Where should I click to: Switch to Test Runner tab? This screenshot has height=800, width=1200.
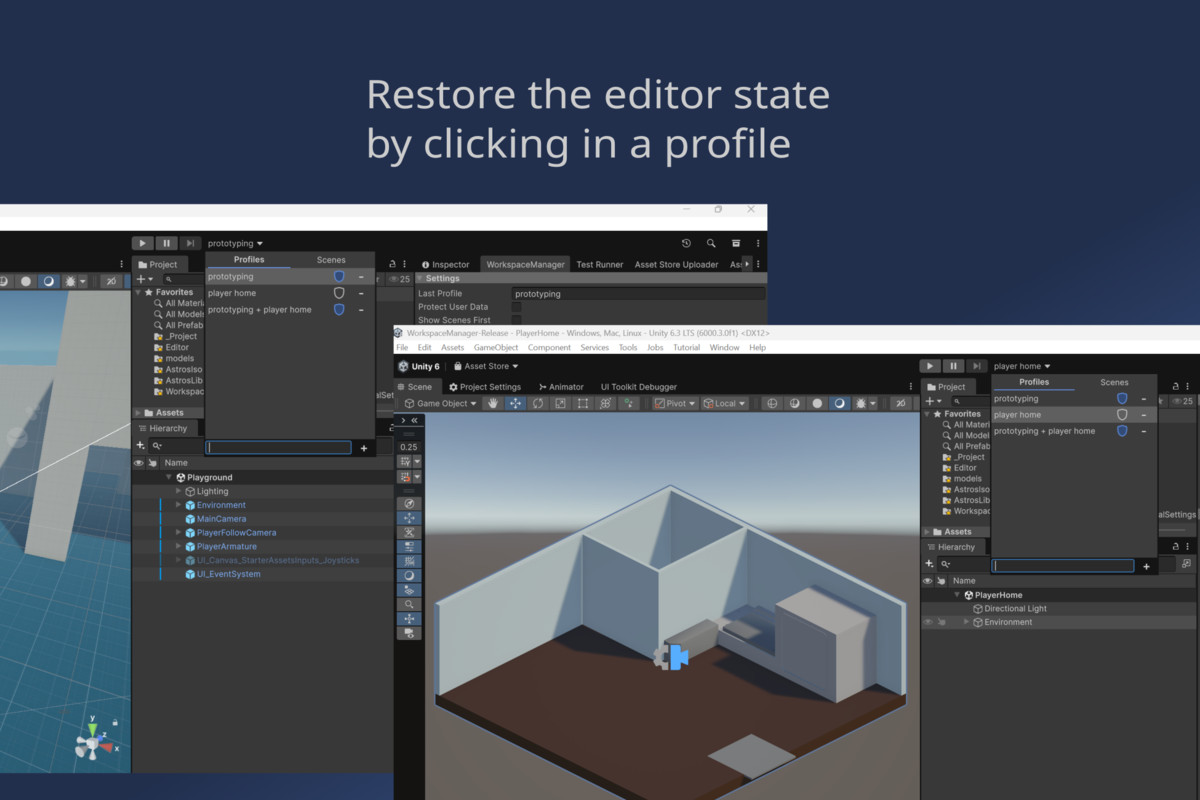[x=599, y=264]
